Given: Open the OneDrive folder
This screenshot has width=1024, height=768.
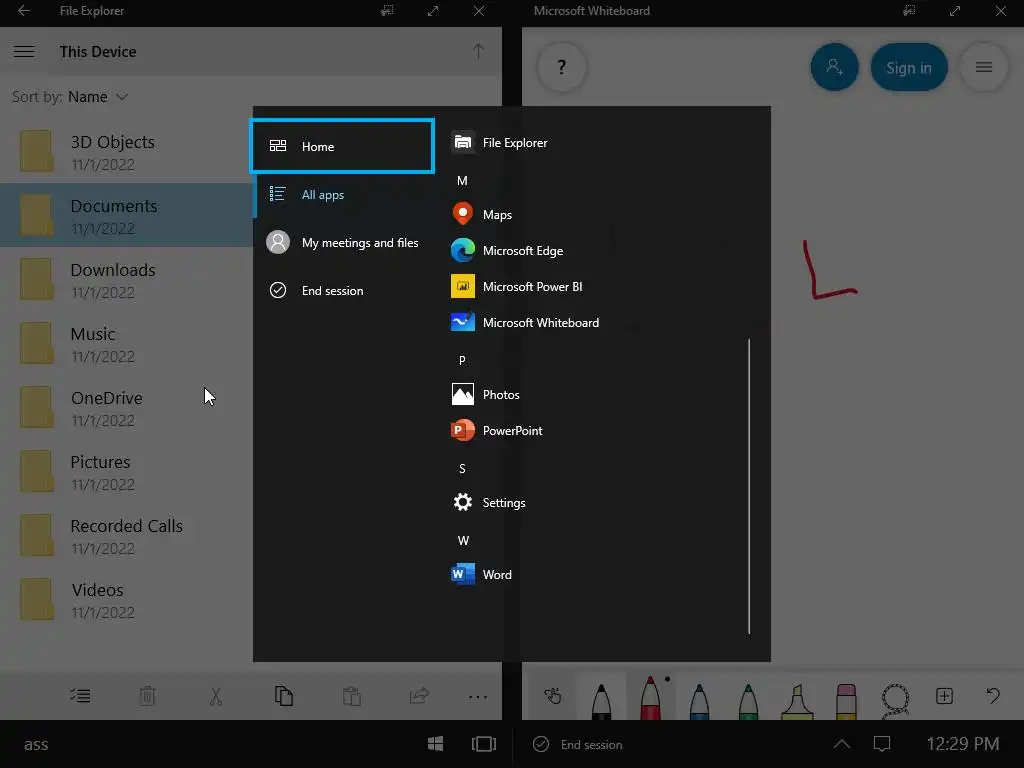Looking at the screenshot, I should coord(127,408).
